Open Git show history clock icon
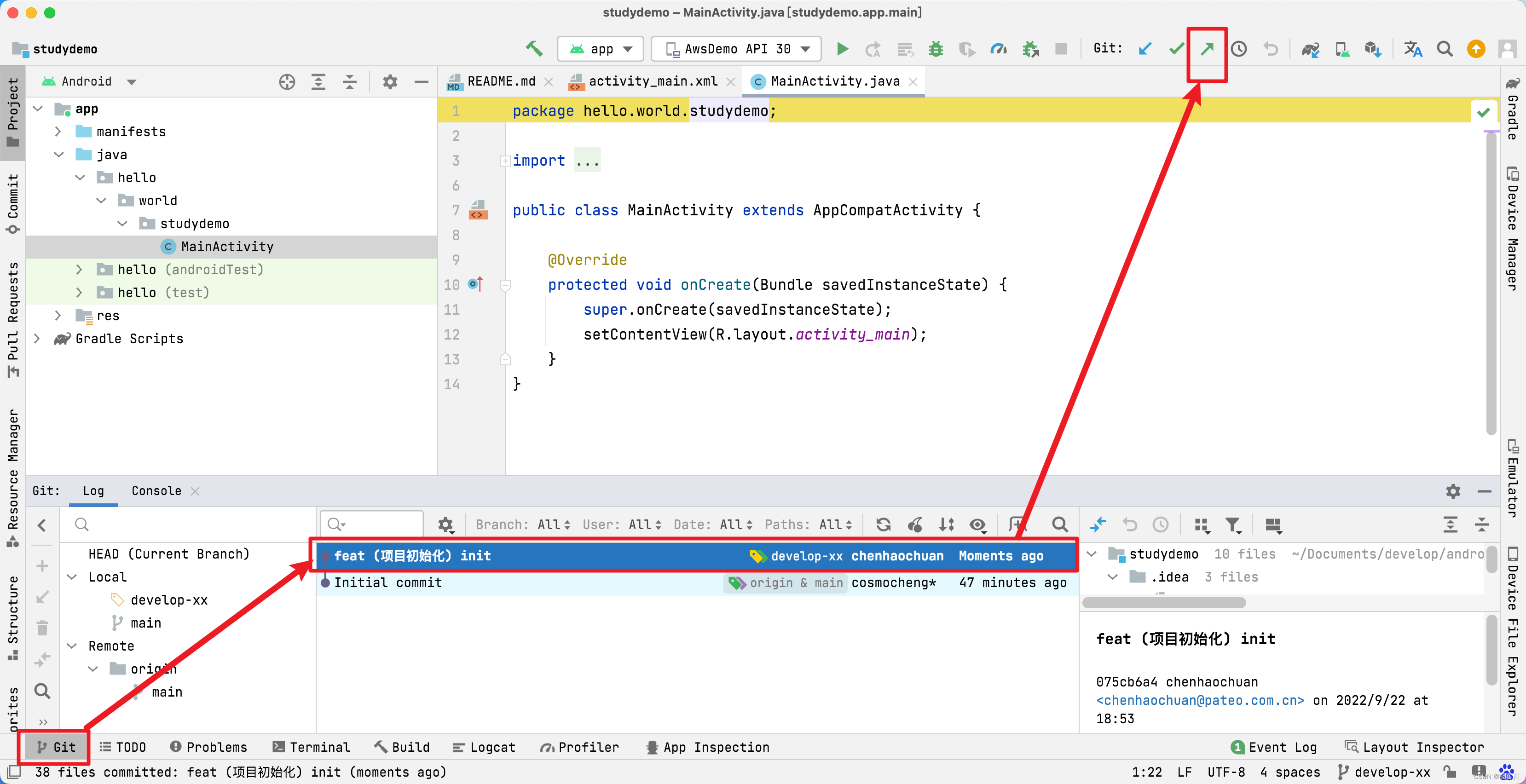 (x=1239, y=49)
